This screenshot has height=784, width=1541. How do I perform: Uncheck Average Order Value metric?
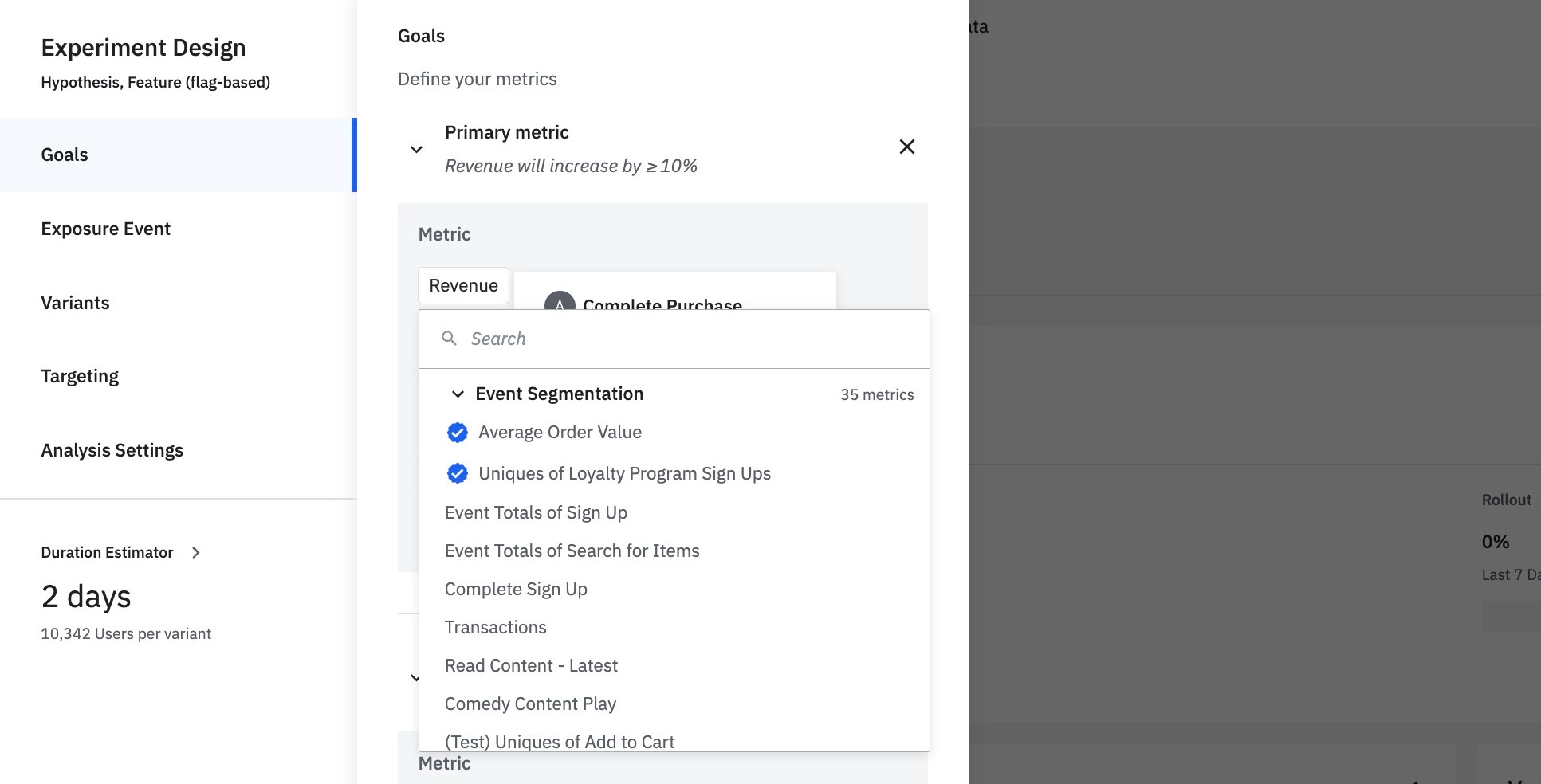(458, 433)
